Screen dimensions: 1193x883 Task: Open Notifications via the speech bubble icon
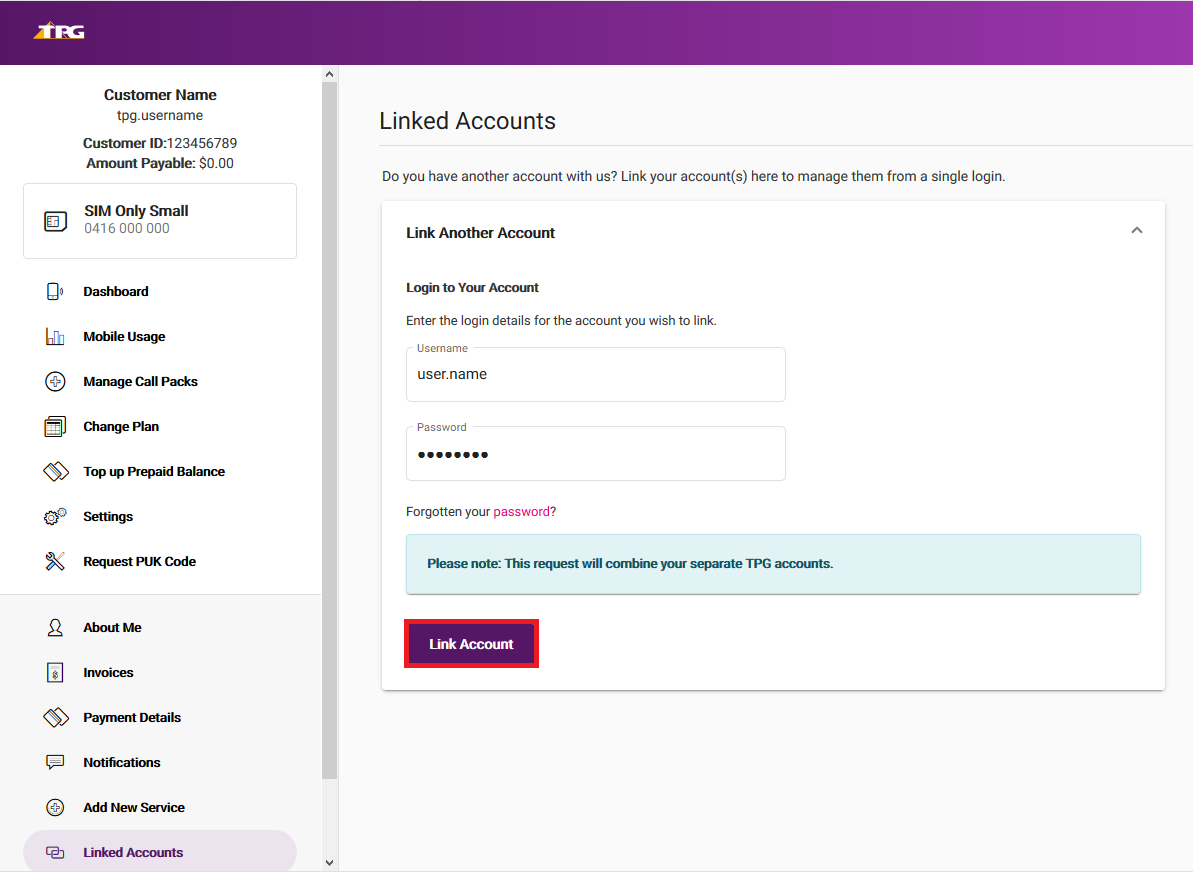tap(57, 762)
